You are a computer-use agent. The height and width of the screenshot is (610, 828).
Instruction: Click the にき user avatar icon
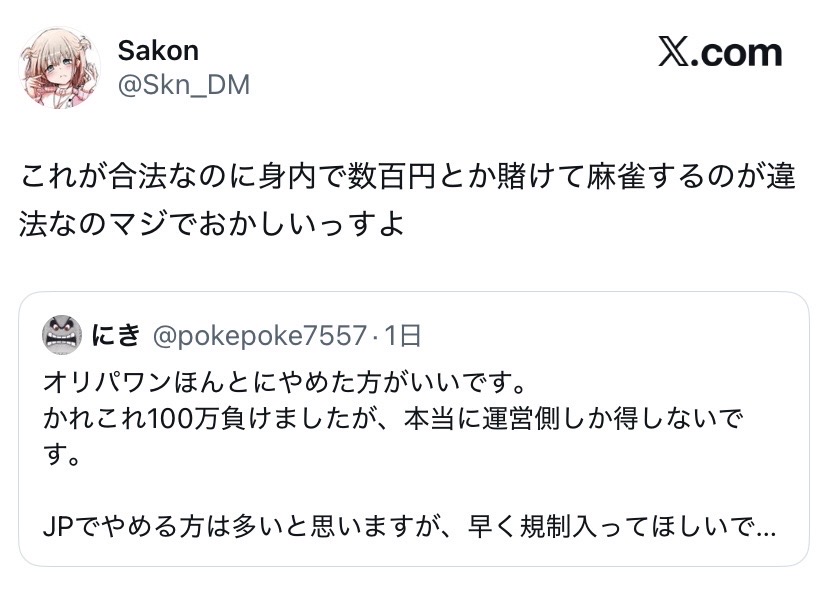[x=62, y=335]
